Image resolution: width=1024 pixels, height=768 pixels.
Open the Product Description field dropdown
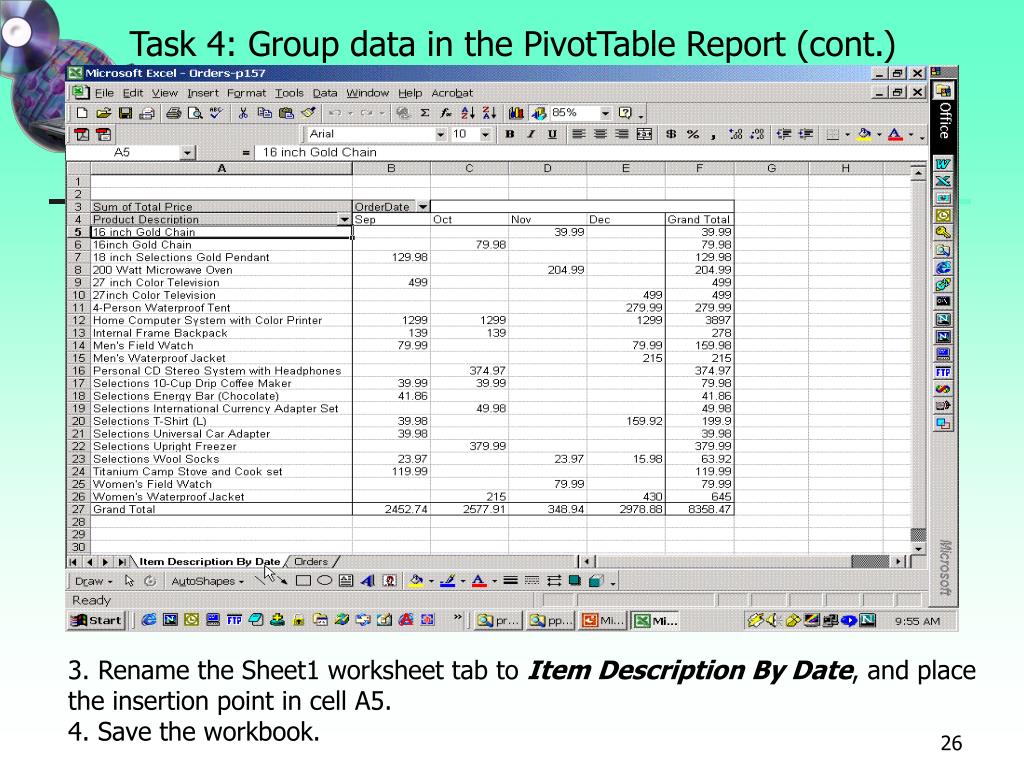[344, 220]
